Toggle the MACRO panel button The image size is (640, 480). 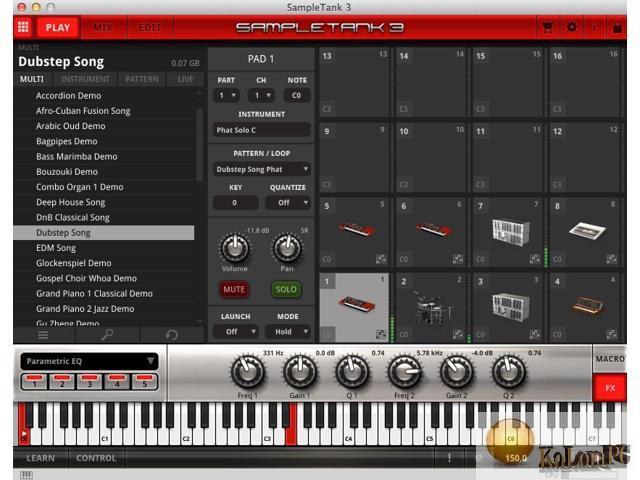(x=610, y=359)
